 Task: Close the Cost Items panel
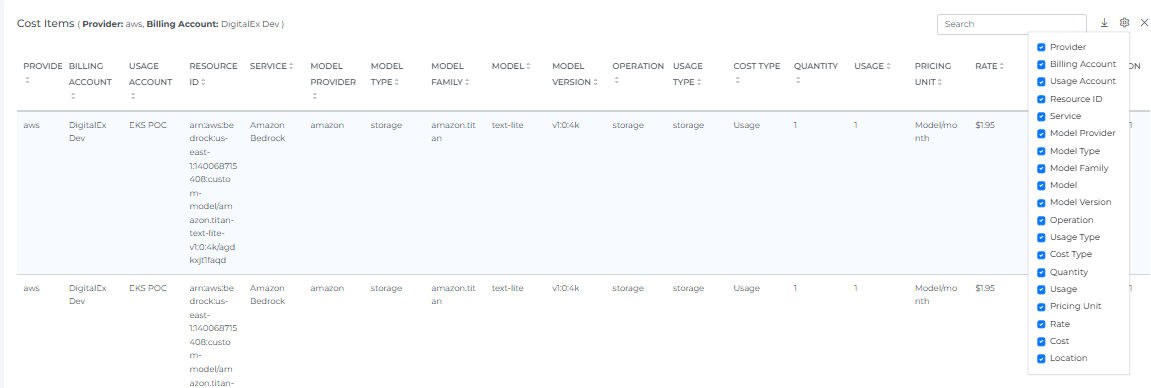pyautogui.click(x=1144, y=23)
